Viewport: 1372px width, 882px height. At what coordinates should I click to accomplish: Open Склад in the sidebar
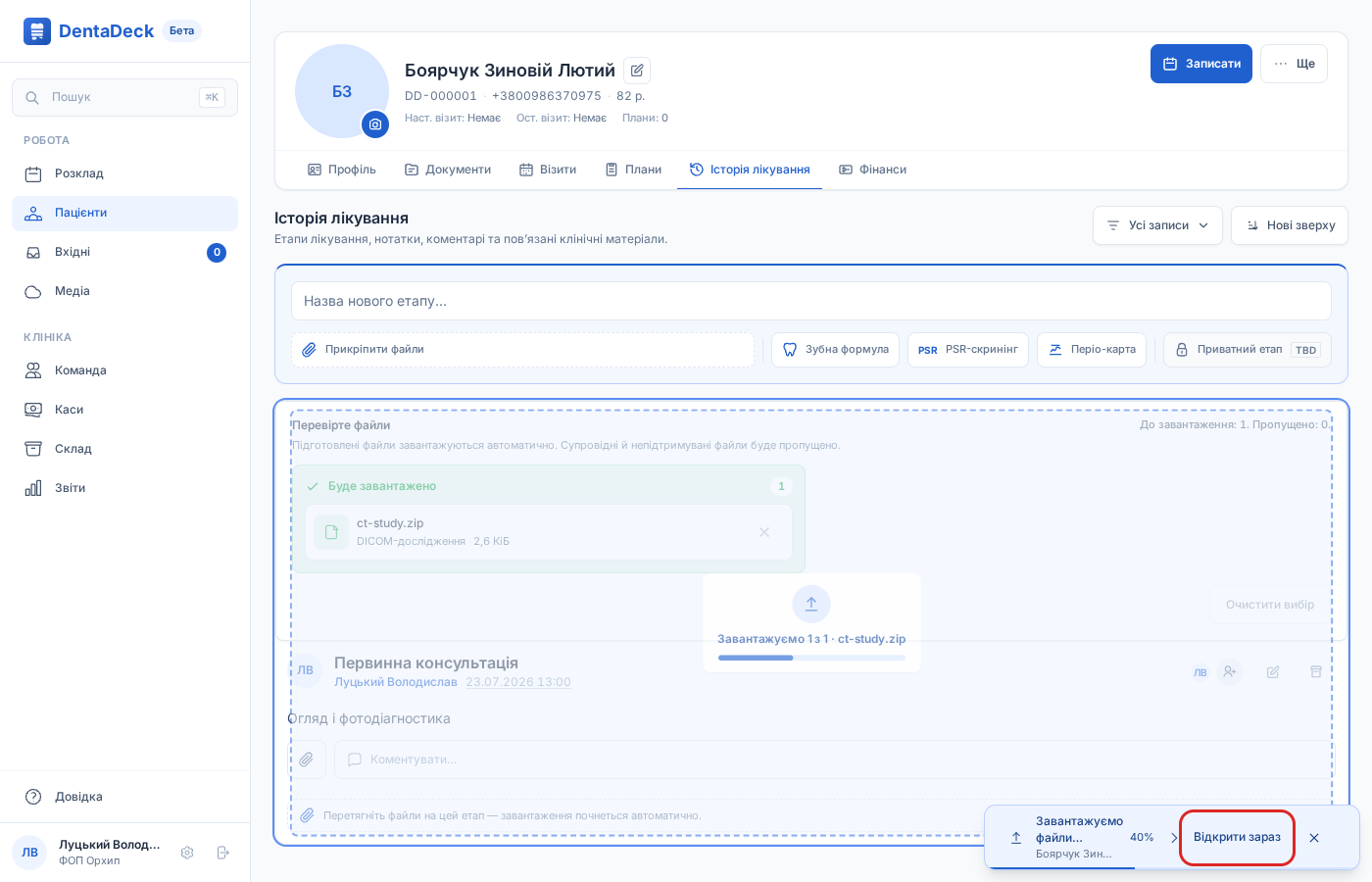tap(124, 449)
